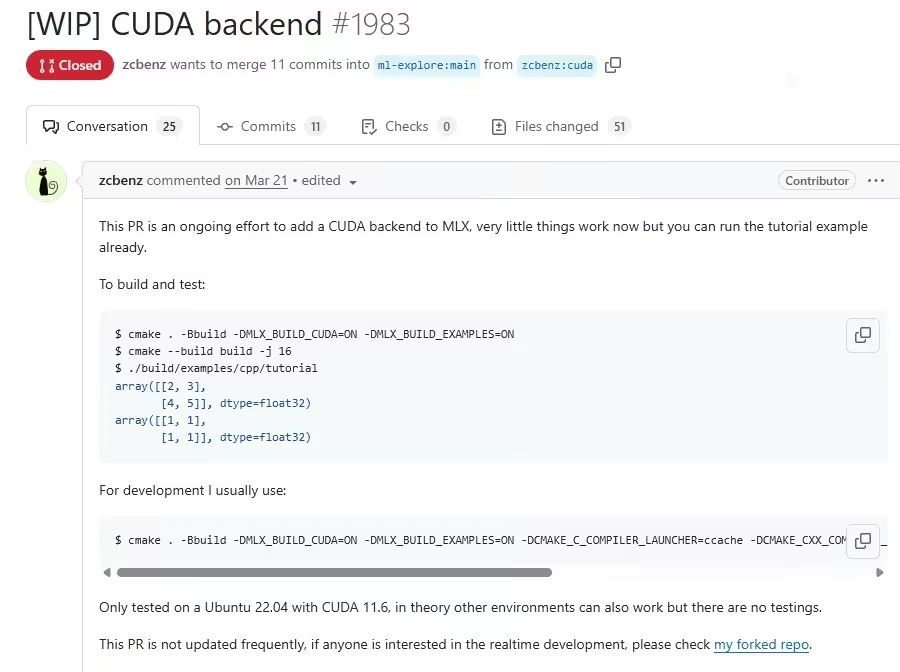This screenshot has width=900, height=672.
Task: Click zcbenz's cat avatar image
Action: tap(45, 183)
